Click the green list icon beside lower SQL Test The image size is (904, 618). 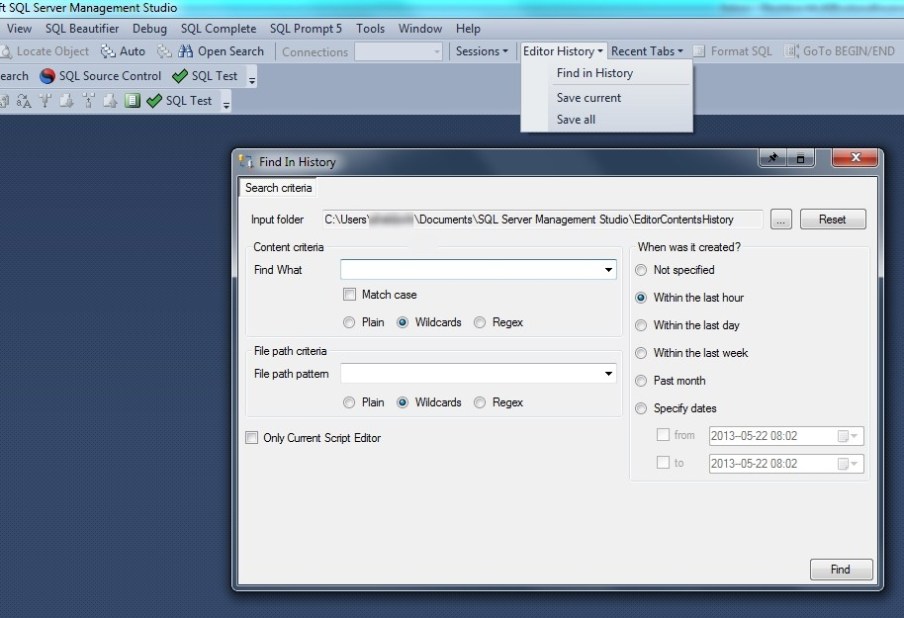click(133, 101)
